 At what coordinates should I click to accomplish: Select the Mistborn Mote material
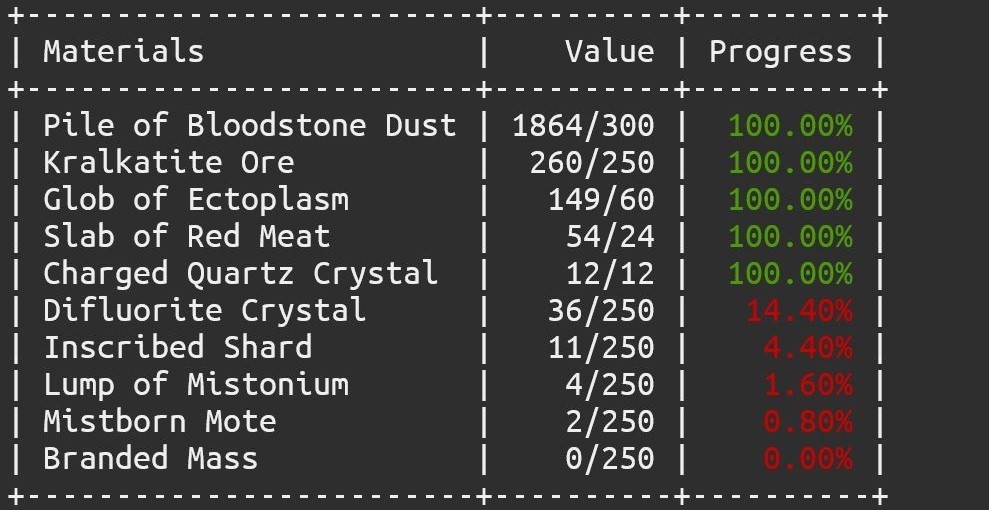tap(159, 422)
